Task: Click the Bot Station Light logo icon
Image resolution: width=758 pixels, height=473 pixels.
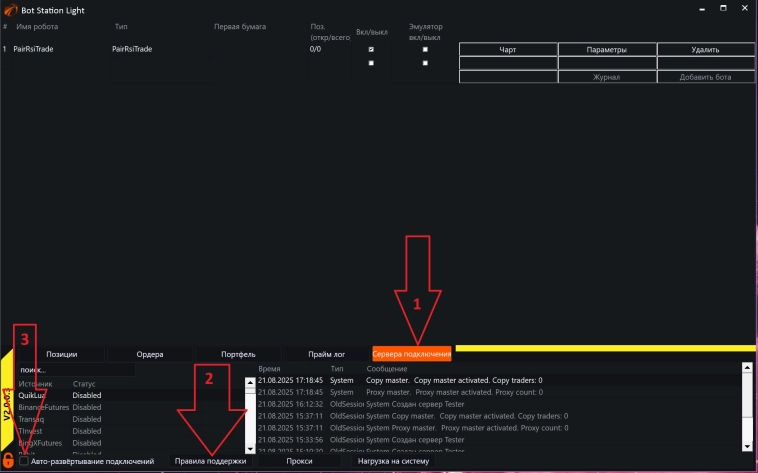Action: [11, 9]
